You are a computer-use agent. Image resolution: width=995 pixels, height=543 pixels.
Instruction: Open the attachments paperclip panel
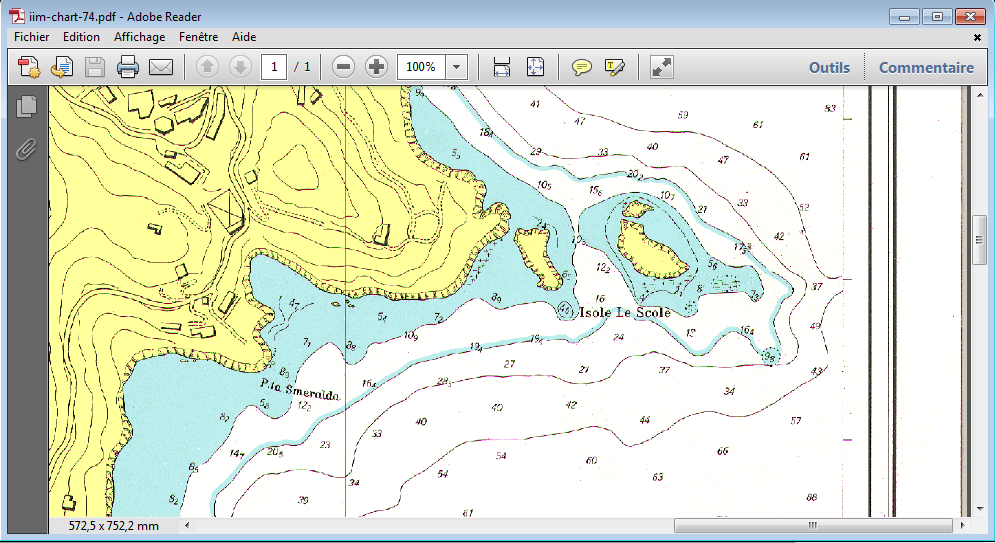(x=26, y=150)
